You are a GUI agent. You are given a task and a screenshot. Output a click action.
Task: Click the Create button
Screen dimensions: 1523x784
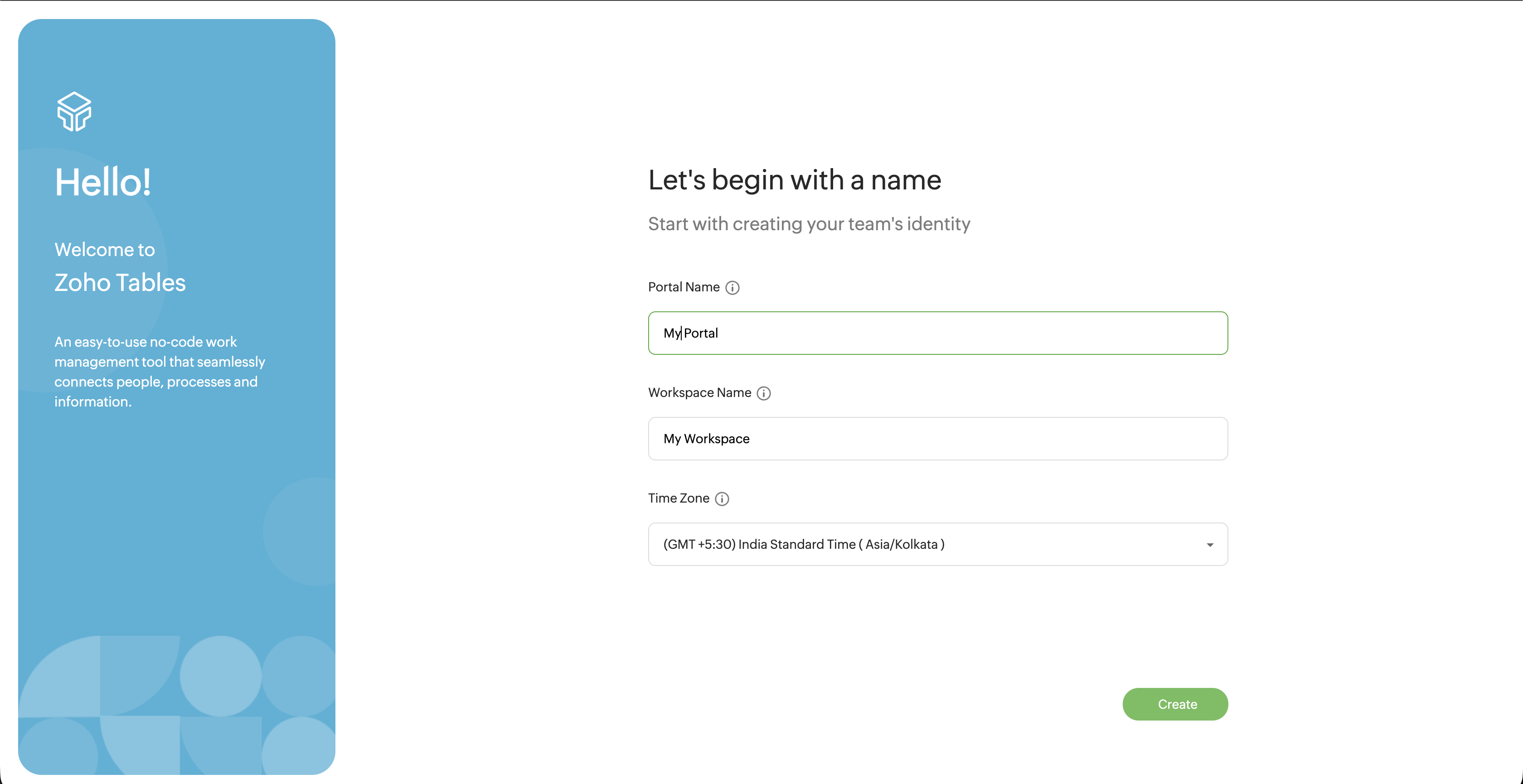coord(1175,704)
